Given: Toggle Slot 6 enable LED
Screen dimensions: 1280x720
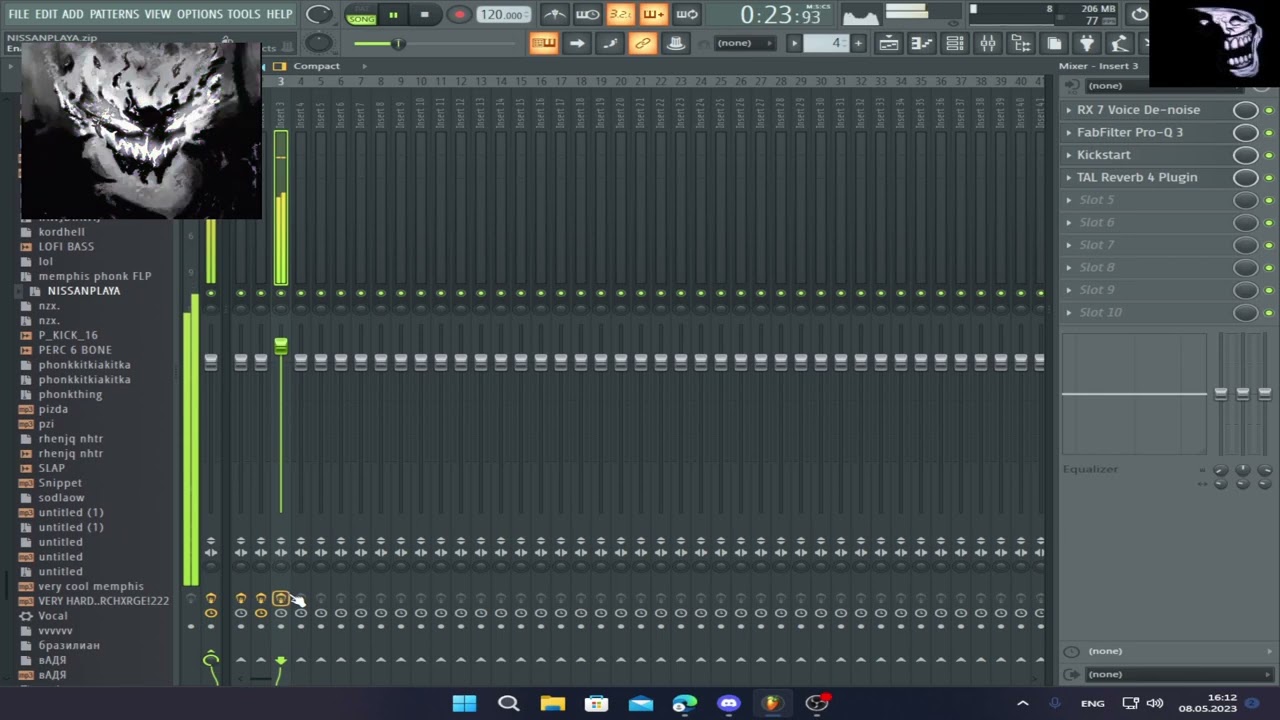Looking at the screenshot, I should (1269, 223).
